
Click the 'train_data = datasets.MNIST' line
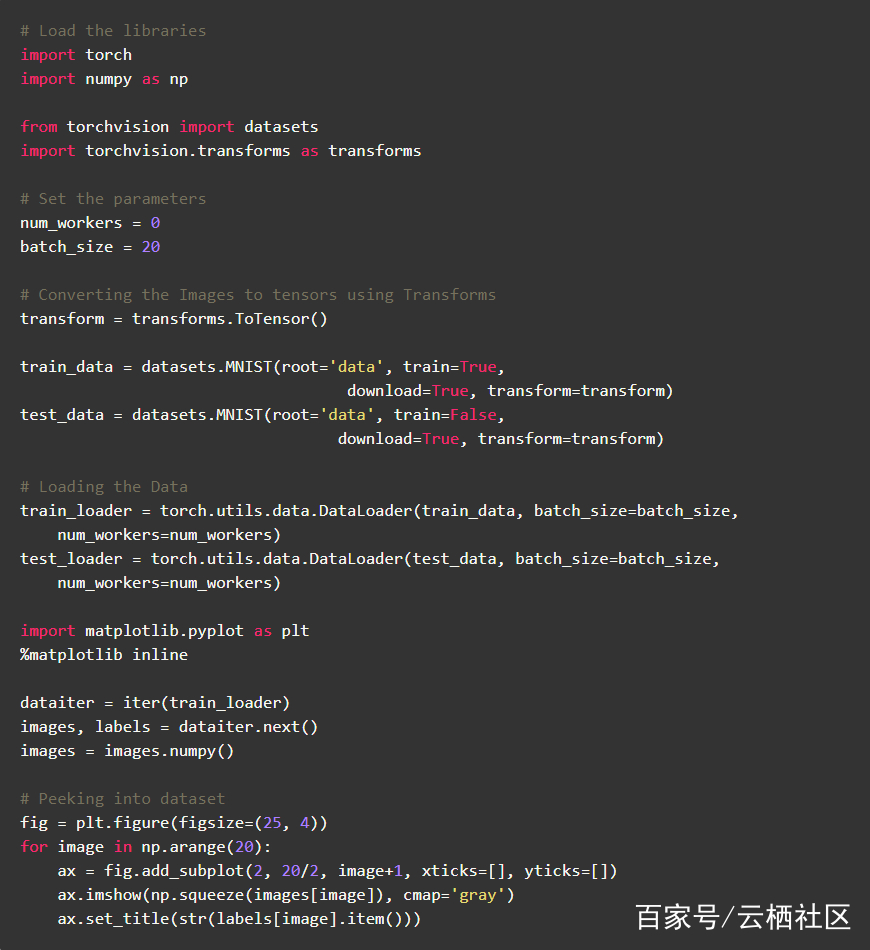point(262,367)
